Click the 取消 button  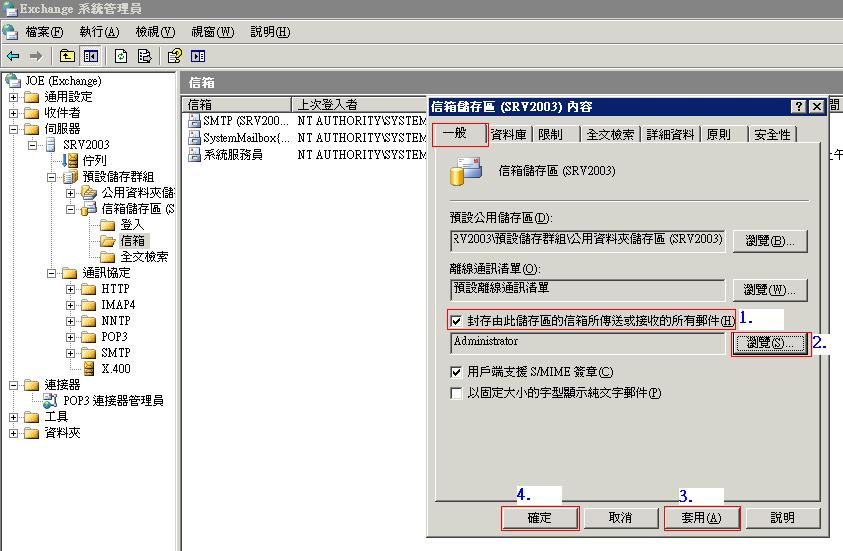(x=620, y=518)
